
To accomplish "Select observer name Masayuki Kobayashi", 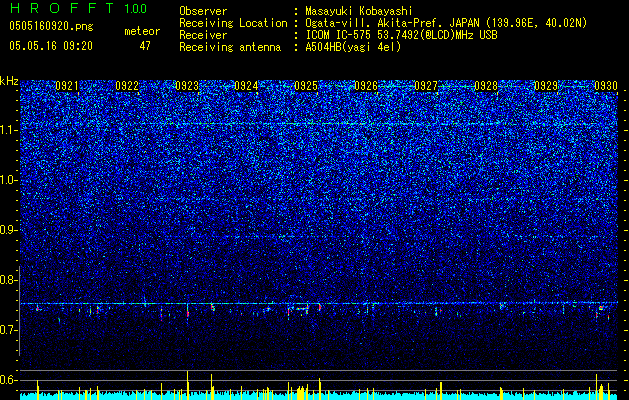I will click(x=359, y=11).
